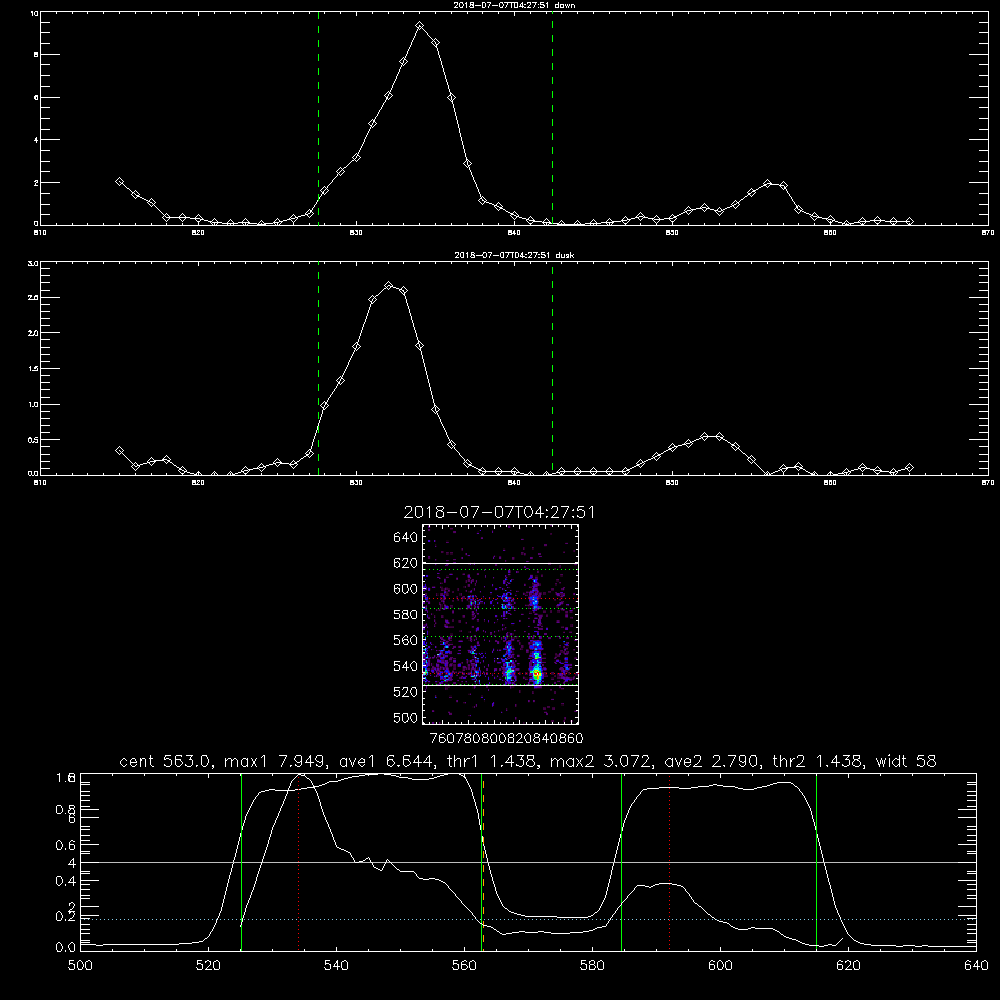Click the timestamp title above the spectral image
The image size is (1000, 1000).
click(499, 512)
